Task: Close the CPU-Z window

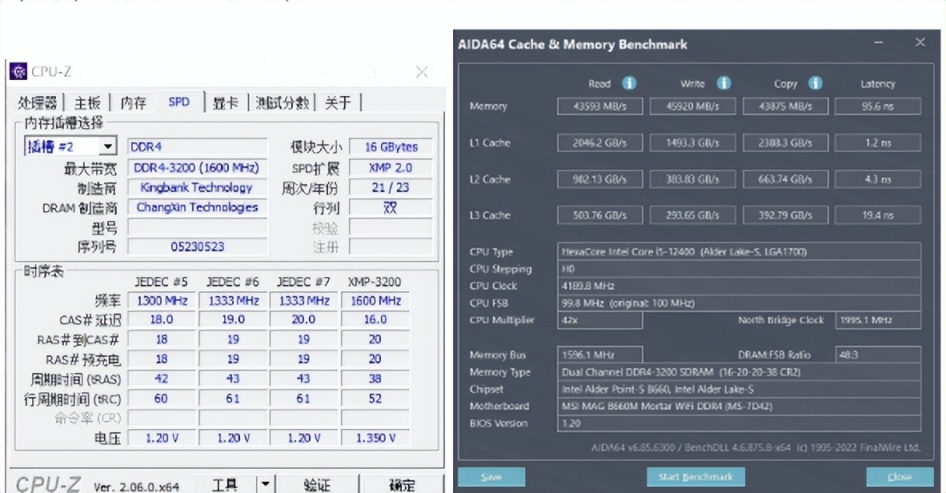Action: pyautogui.click(x=422, y=72)
